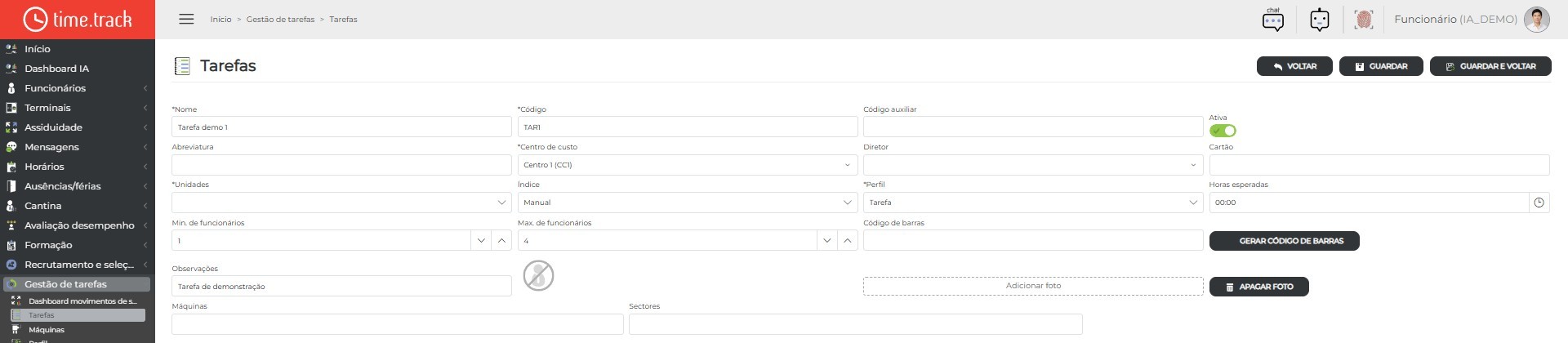Image resolution: width=1568 pixels, height=343 pixels.
Task: Focus the Nome field with Tarefa demo 1
Action: click(x=341, y=127)
